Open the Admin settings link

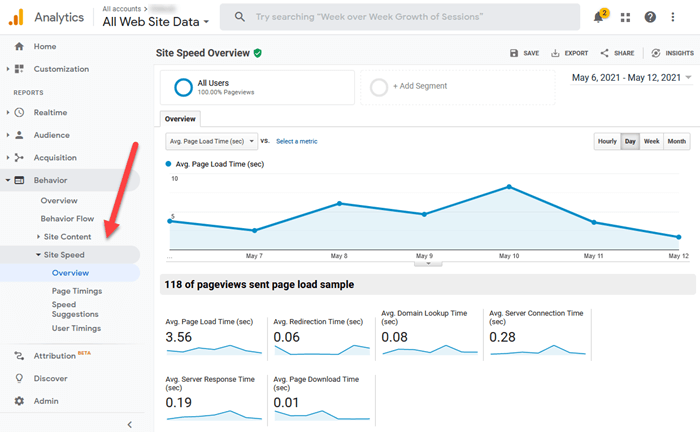click(x=46, y=401)
